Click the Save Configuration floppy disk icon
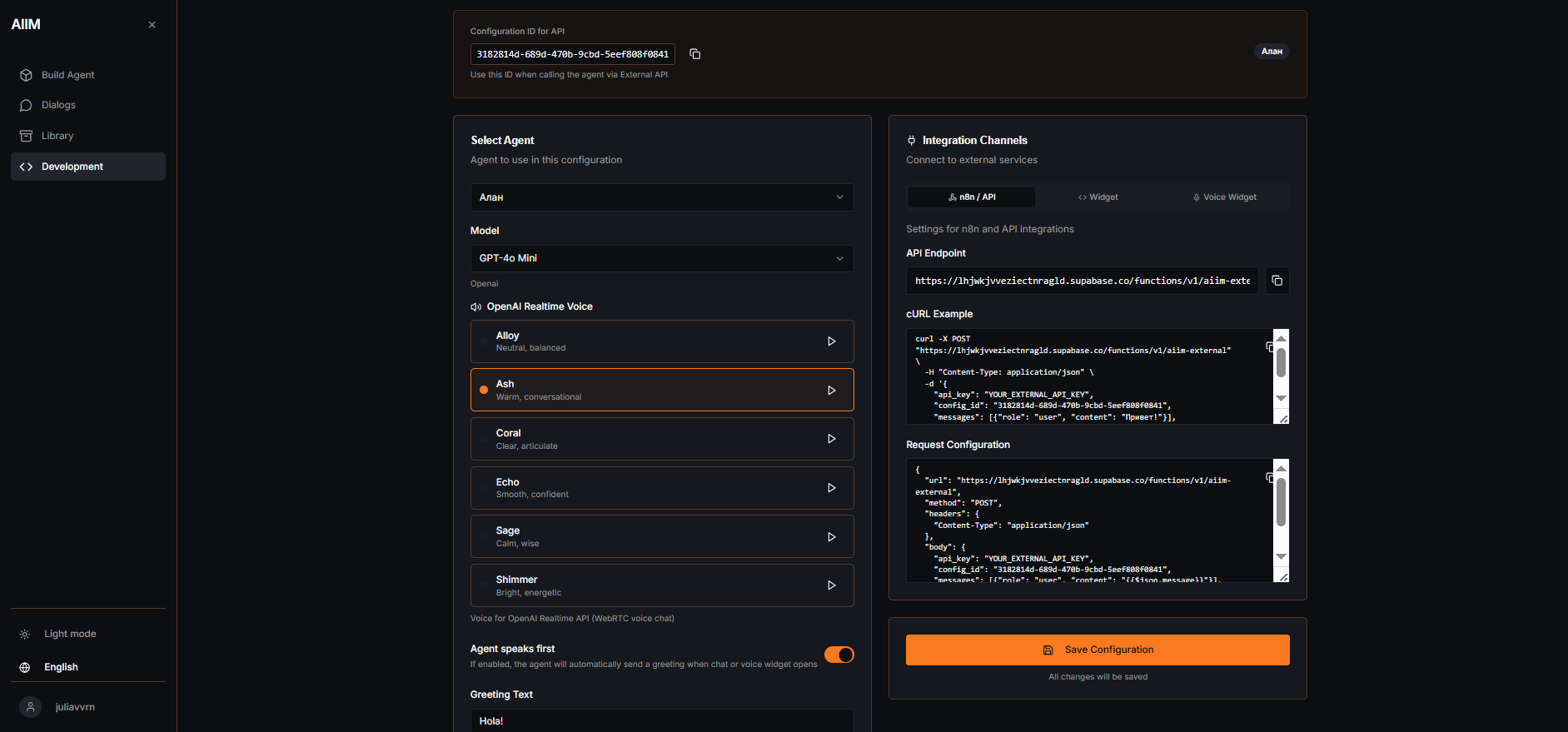This screenshot has height=732, width=1568. coord(1048,650)
